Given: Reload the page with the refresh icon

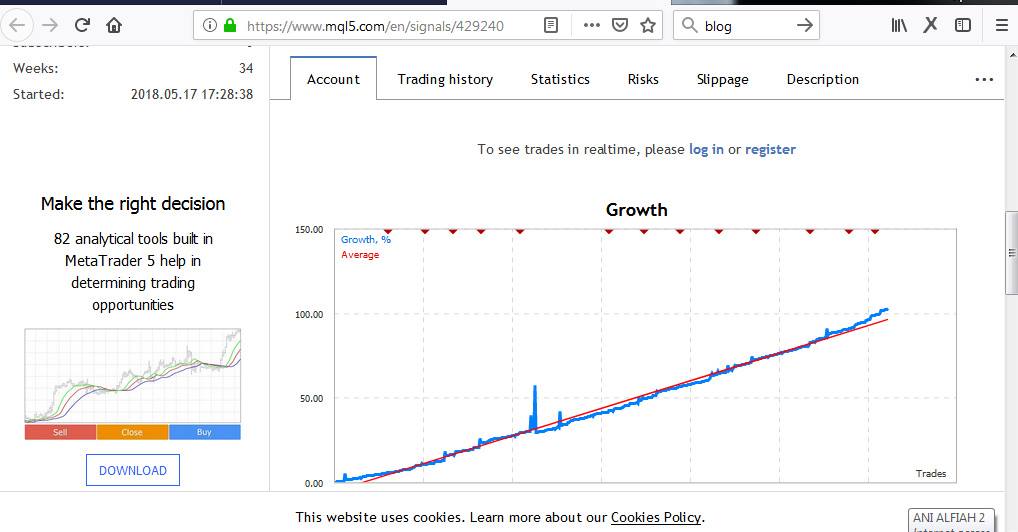Looking at the screenshot, I should tap(82, 25).
